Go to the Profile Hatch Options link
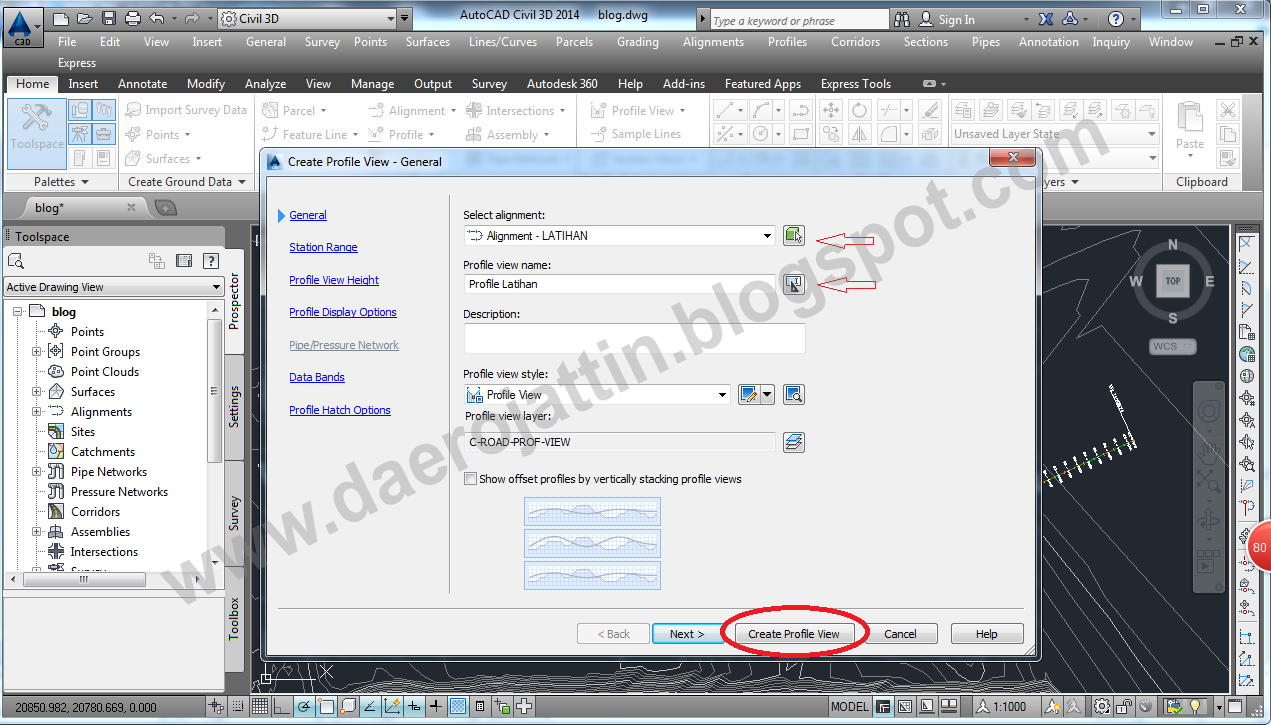Viewport: 1271px width, 725px height. (340, 410)
